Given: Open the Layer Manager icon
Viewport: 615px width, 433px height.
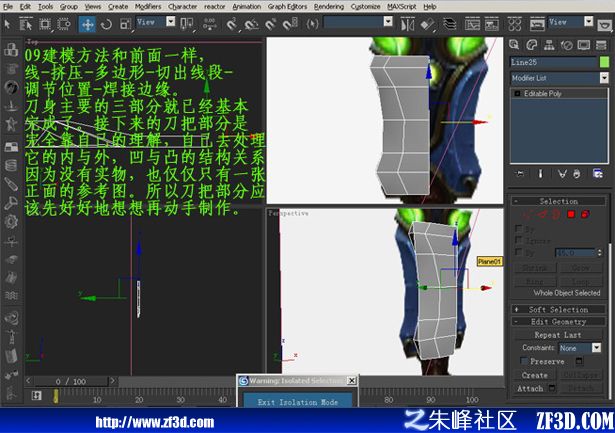Looking at the screenshot, I should [x=449, y=24].
